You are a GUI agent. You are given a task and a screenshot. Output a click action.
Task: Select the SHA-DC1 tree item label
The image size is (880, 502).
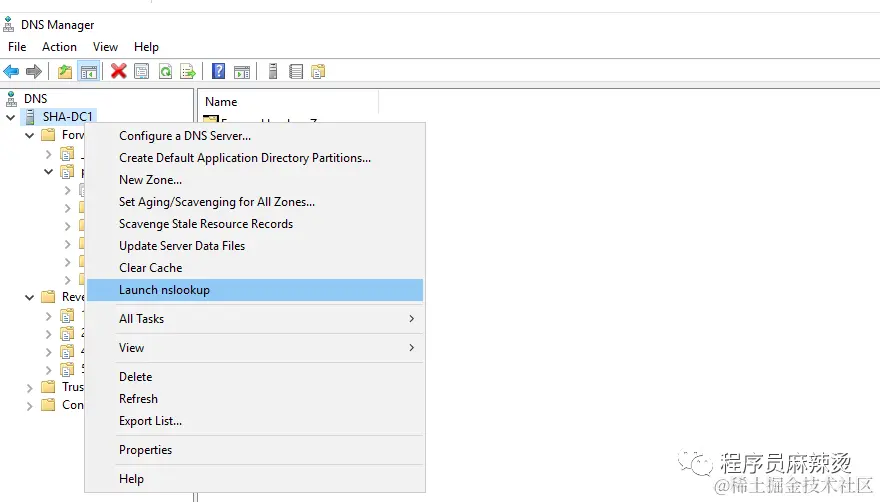coord(67,117)
